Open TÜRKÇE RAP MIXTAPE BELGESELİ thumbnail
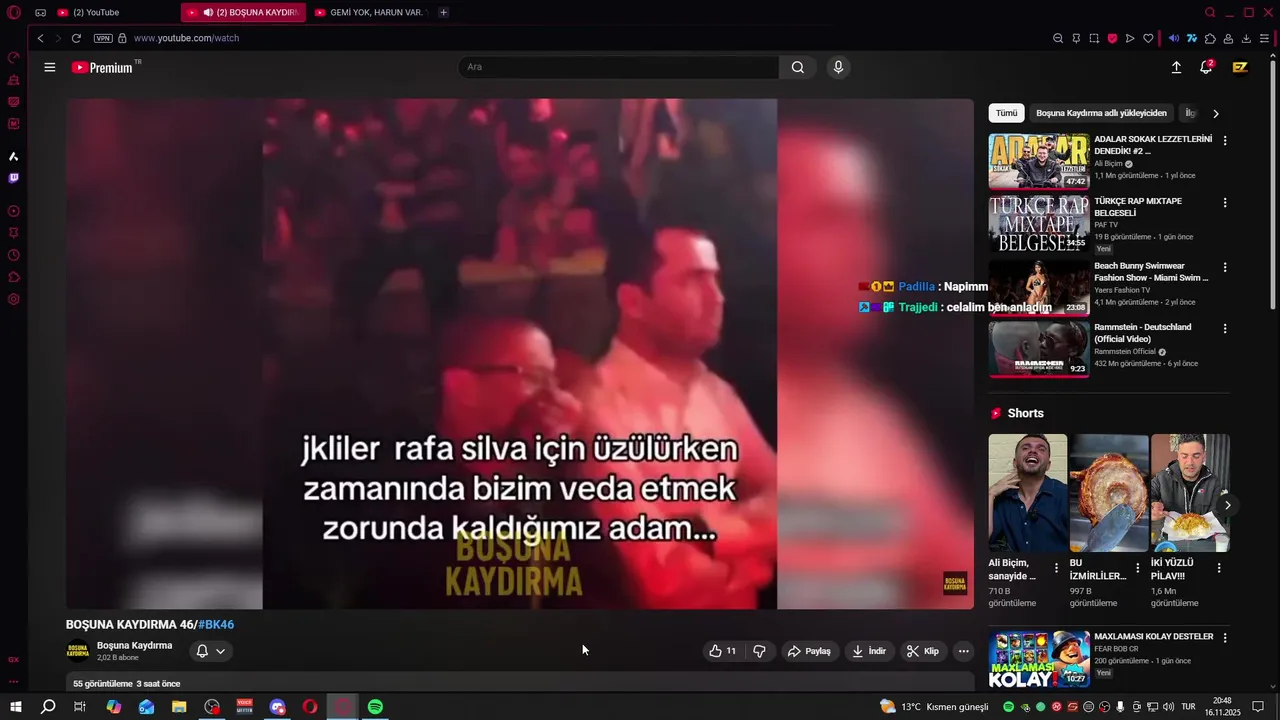 click(1039, 222)
